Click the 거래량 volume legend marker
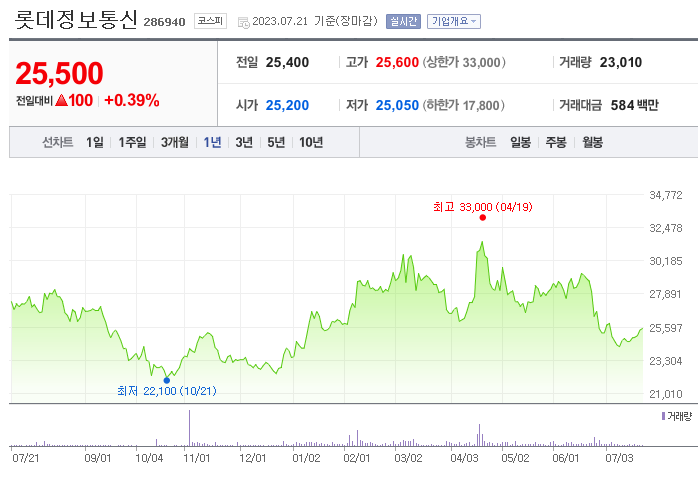698x477 pixels. tap(663, 416)
